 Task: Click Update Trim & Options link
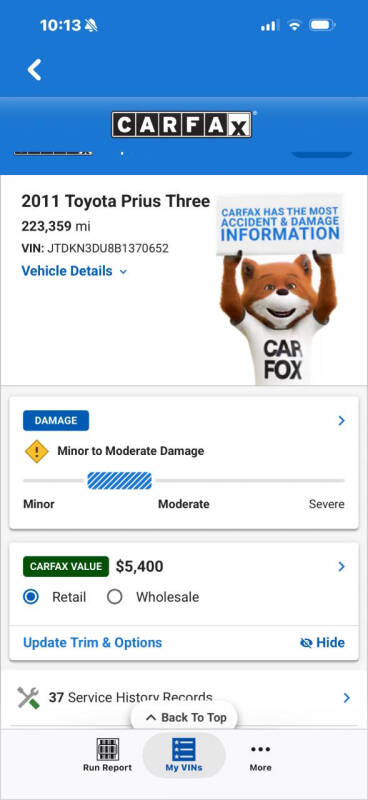pos(92,643)
